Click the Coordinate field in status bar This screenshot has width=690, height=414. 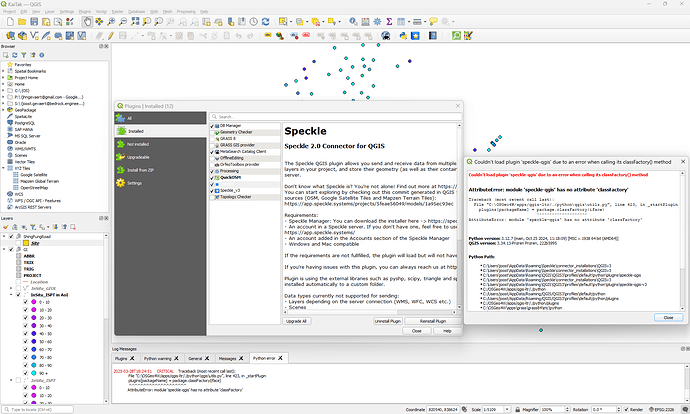click(443, 409)
